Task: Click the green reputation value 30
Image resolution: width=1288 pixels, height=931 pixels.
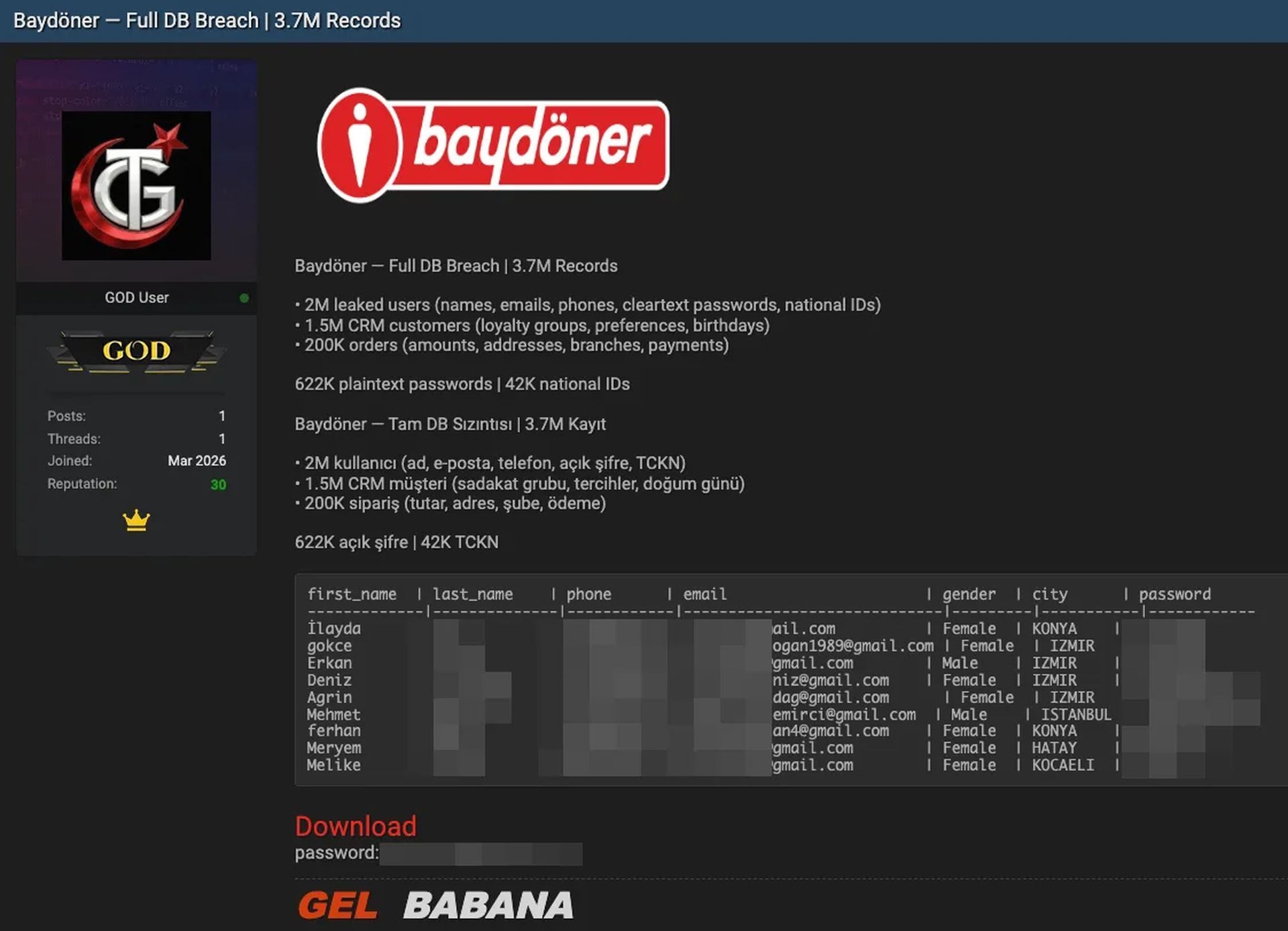Action: pyautogui.click(x=218, y=484)
